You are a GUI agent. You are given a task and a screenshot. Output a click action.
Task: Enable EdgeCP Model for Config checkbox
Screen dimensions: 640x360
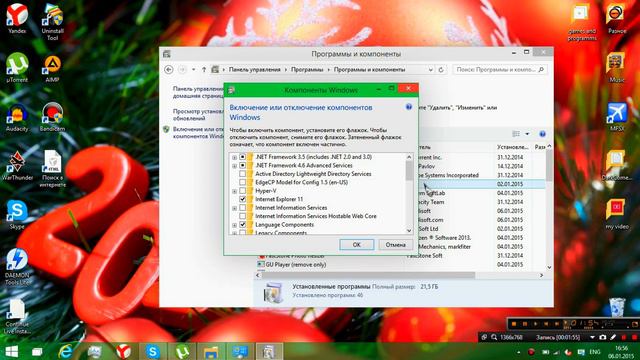242,182
